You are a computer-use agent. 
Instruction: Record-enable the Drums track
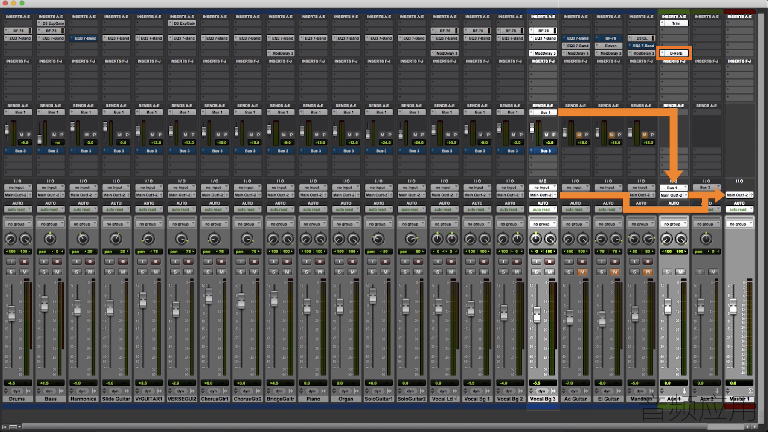pyautogui.click(x=24, y=262)
